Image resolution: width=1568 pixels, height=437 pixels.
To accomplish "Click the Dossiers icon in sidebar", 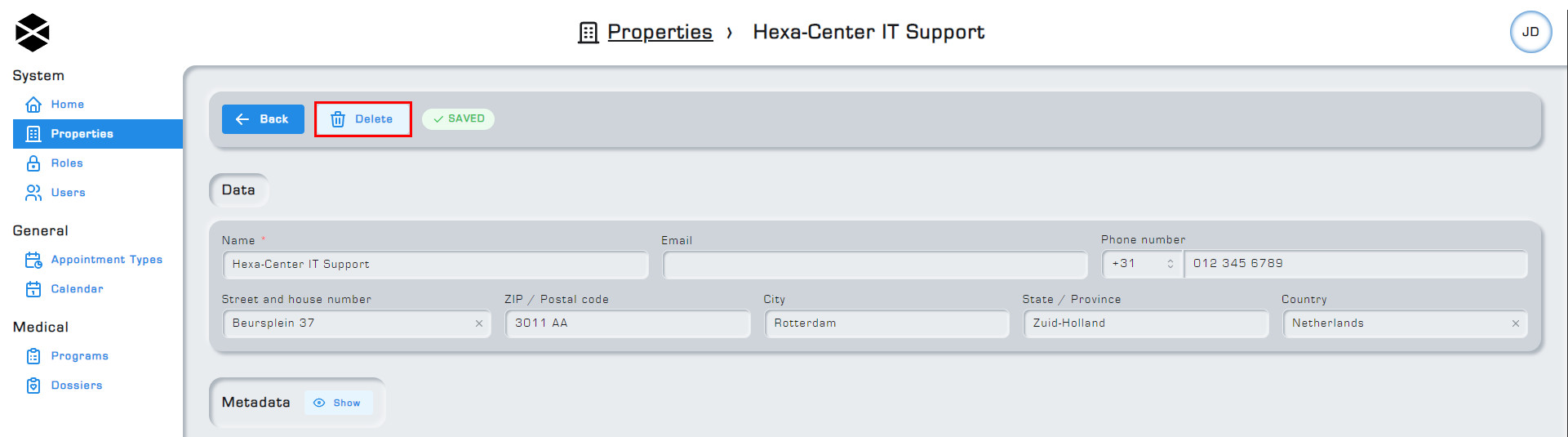I will point(33,386).
